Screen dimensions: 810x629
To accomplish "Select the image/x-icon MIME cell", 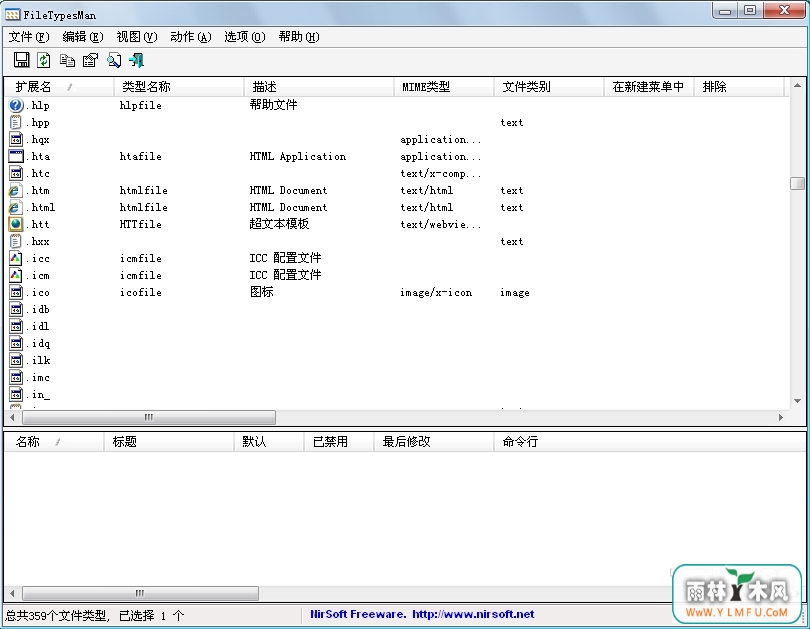I will click(436, 293).
